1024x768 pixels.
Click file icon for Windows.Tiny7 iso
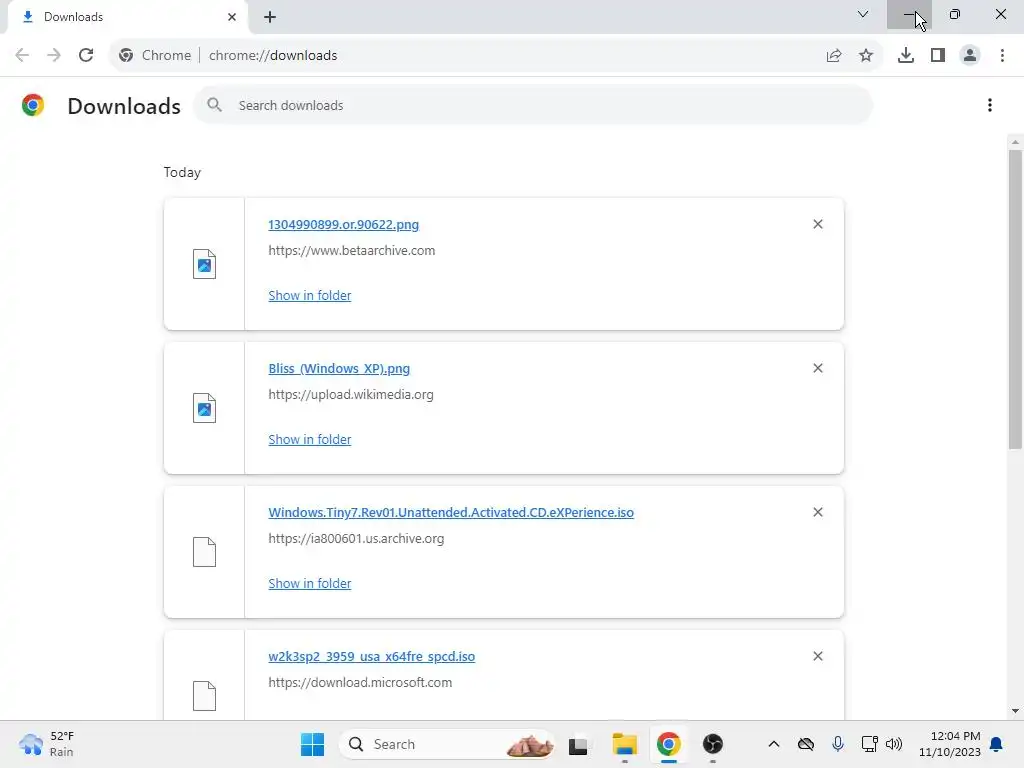(x=204, y=552)
